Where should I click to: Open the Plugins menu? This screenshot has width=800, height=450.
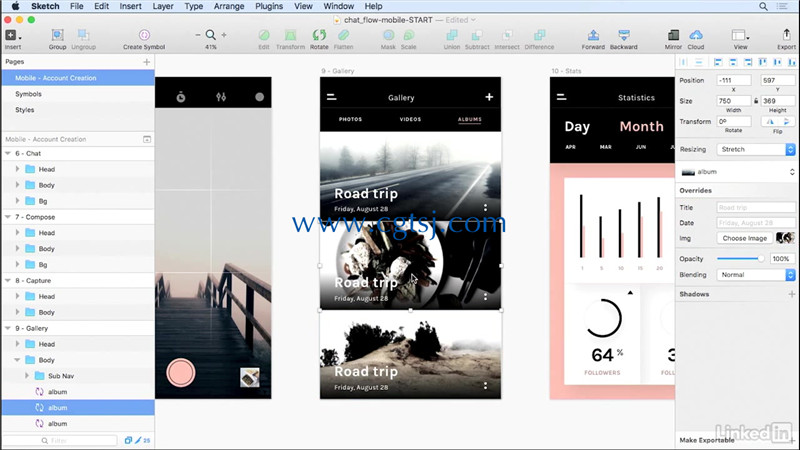269,6
